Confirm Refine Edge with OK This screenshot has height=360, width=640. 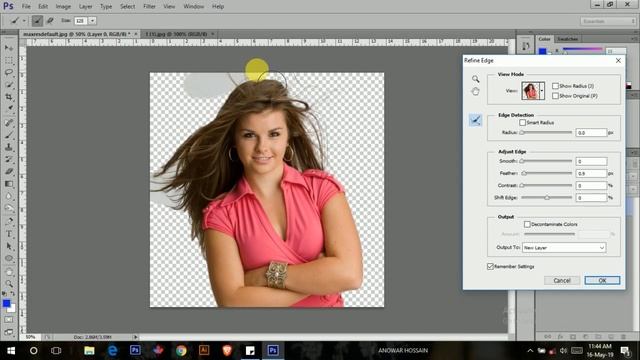pyautogui.click(x=602, y=280)
